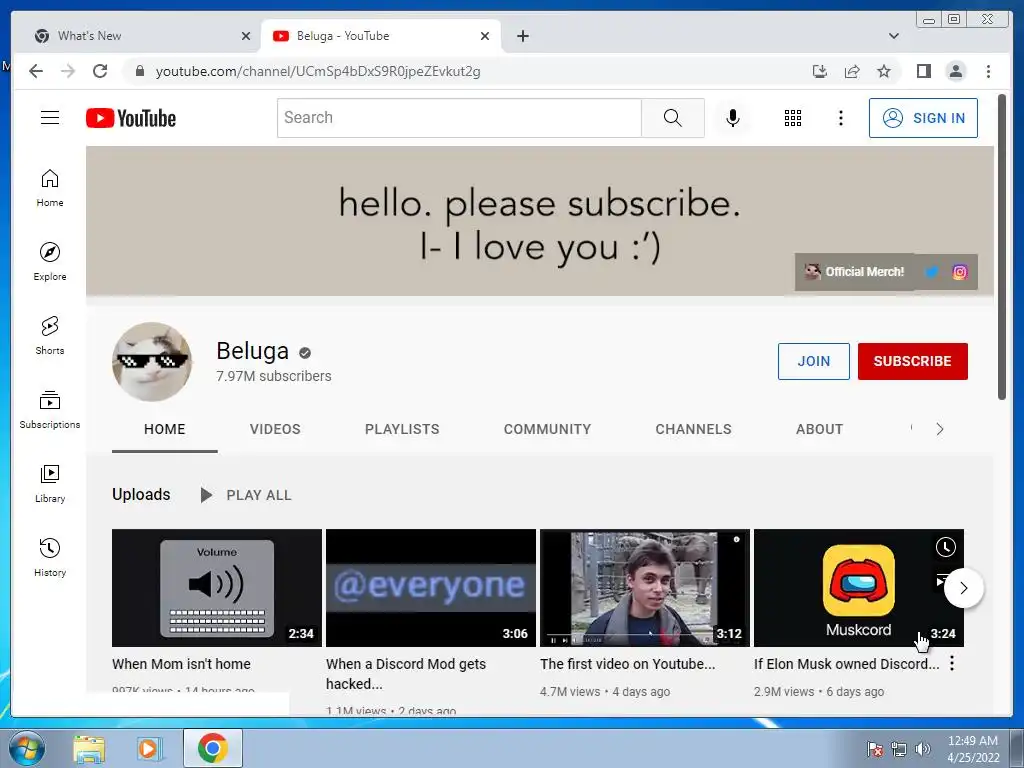
Task: Expand Chrome tab search chevron
Action: (x=893, y=36)
